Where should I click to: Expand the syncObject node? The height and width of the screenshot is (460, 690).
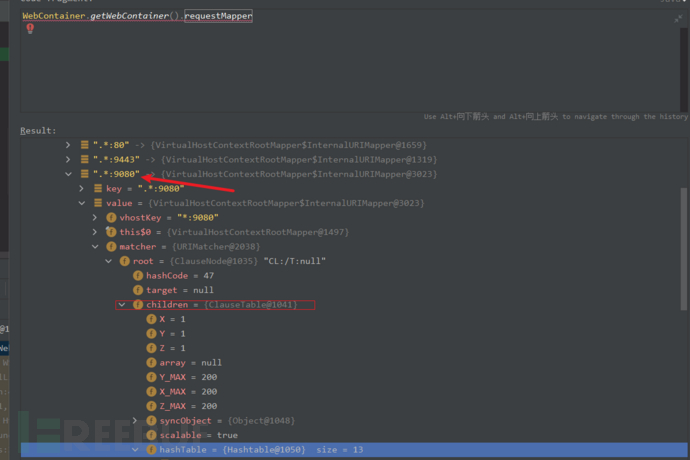pyautogui.click(x=136, y=421)
